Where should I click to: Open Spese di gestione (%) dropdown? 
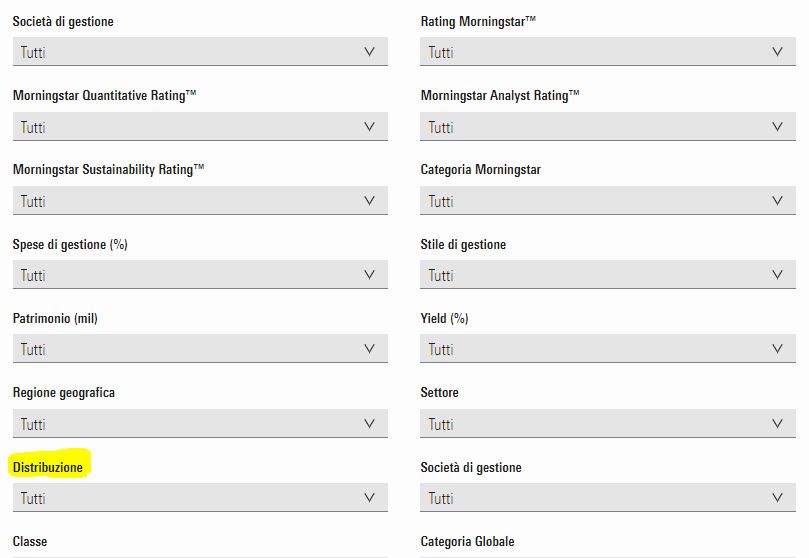click(x=200, y=275)
